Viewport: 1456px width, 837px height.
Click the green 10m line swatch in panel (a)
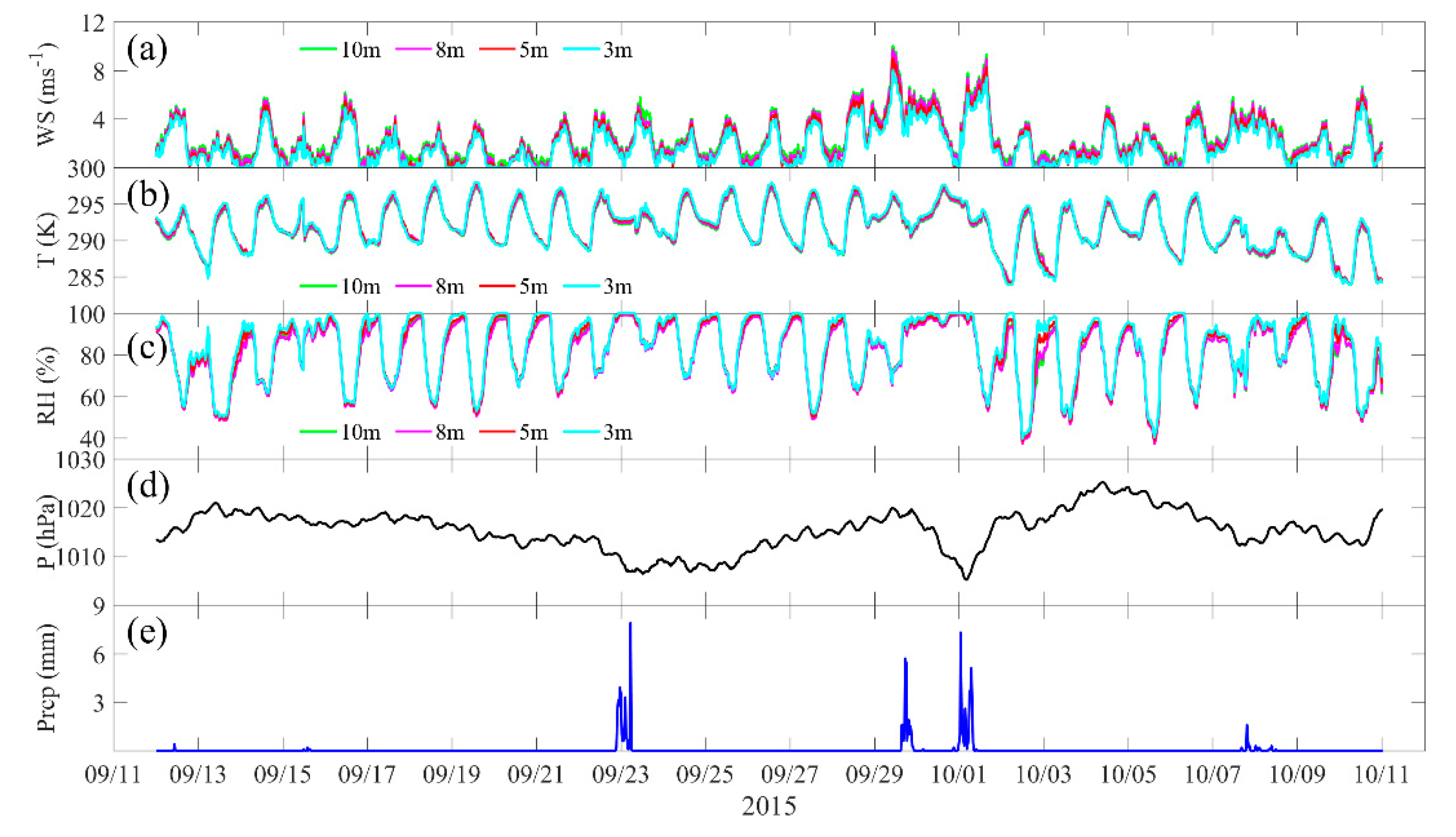(318, 50)
